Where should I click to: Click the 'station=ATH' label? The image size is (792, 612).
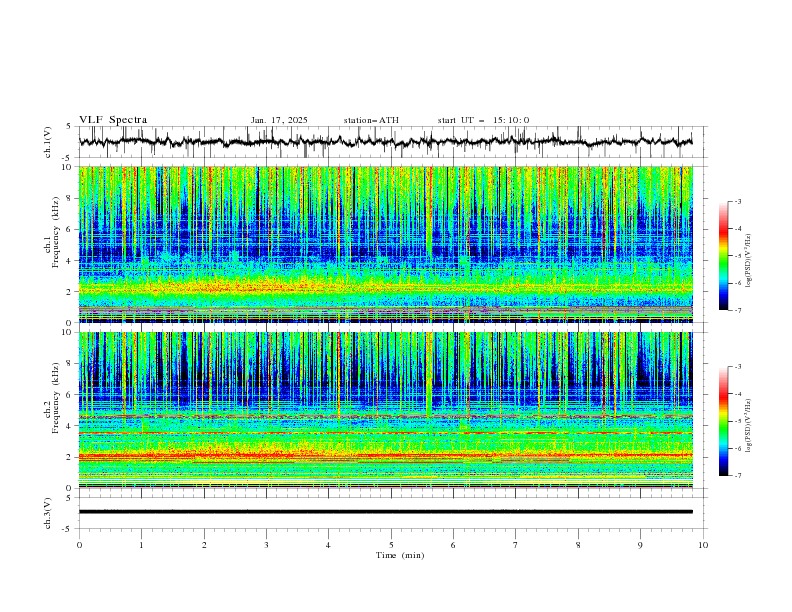point(371,120)
